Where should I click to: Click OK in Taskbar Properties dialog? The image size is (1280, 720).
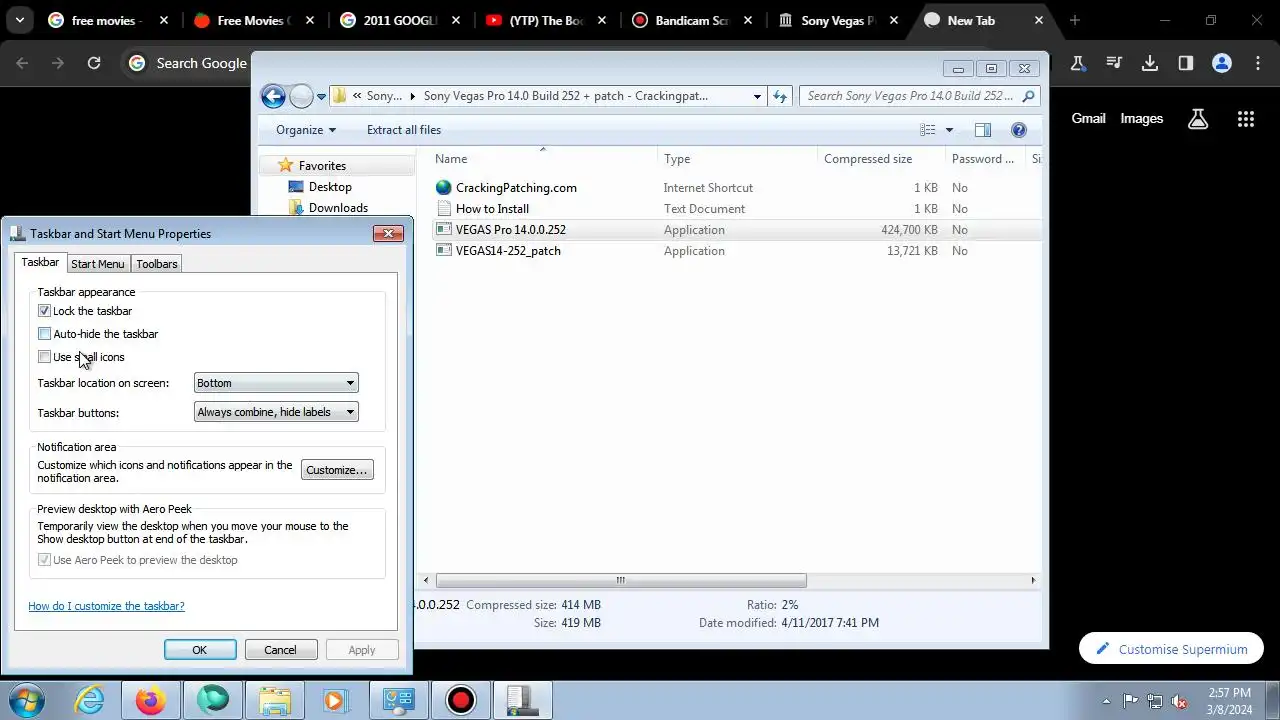[200, 650]
